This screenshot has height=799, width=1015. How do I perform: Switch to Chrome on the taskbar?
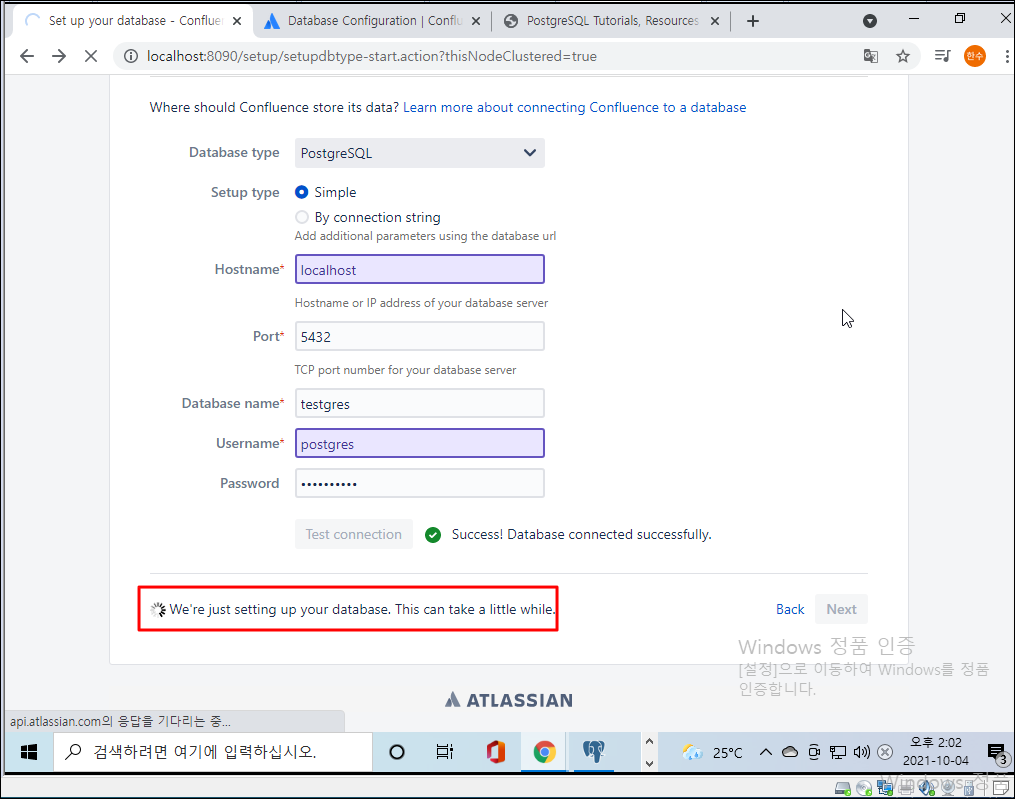544,752
